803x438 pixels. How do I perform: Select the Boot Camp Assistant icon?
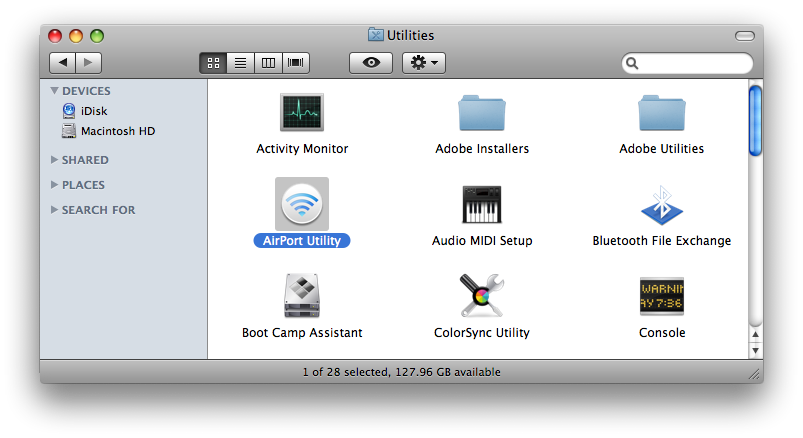click(x=302, y=296)
